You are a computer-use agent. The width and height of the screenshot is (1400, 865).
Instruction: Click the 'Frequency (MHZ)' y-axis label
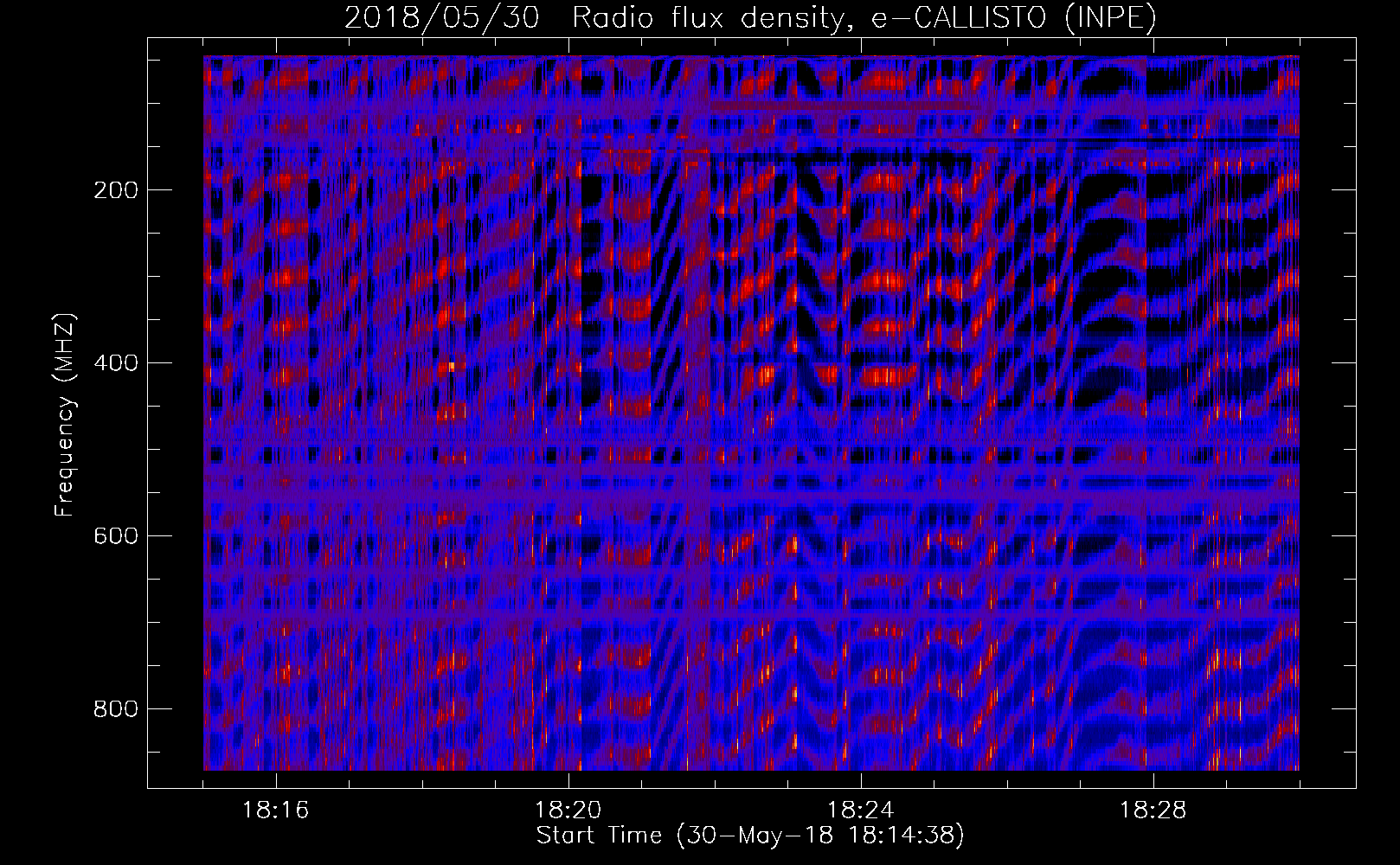pyautogui.click(x=65, y=415)
